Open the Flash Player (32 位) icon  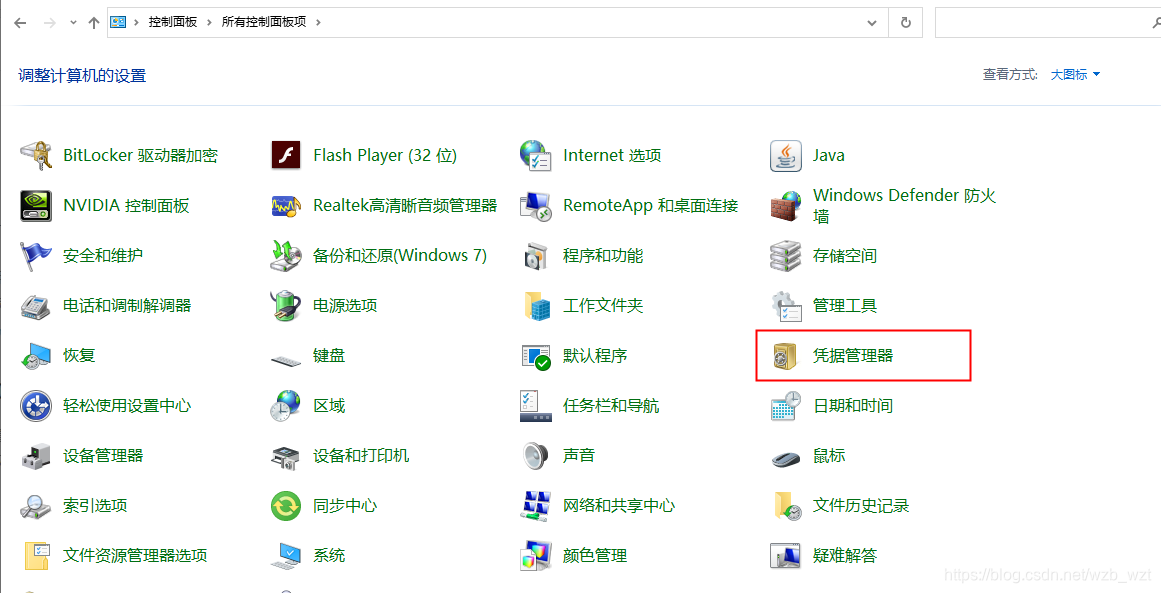coord(286,155)
